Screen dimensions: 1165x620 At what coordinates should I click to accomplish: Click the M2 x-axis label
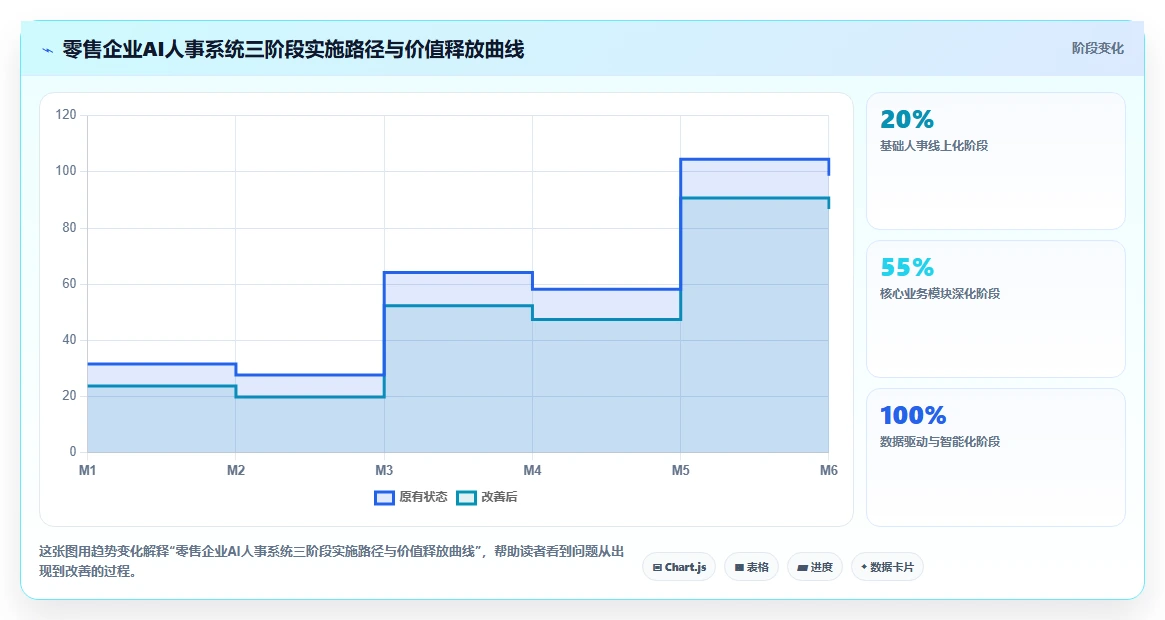tap(236, 471)
